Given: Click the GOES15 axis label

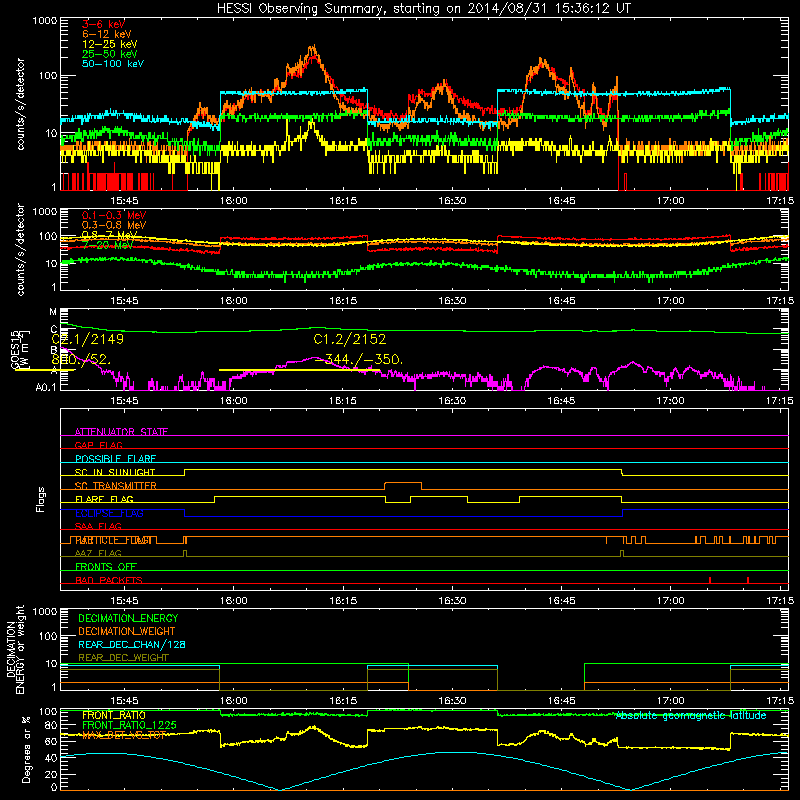Looking at the screenshot, I should [x=15, y=349].
